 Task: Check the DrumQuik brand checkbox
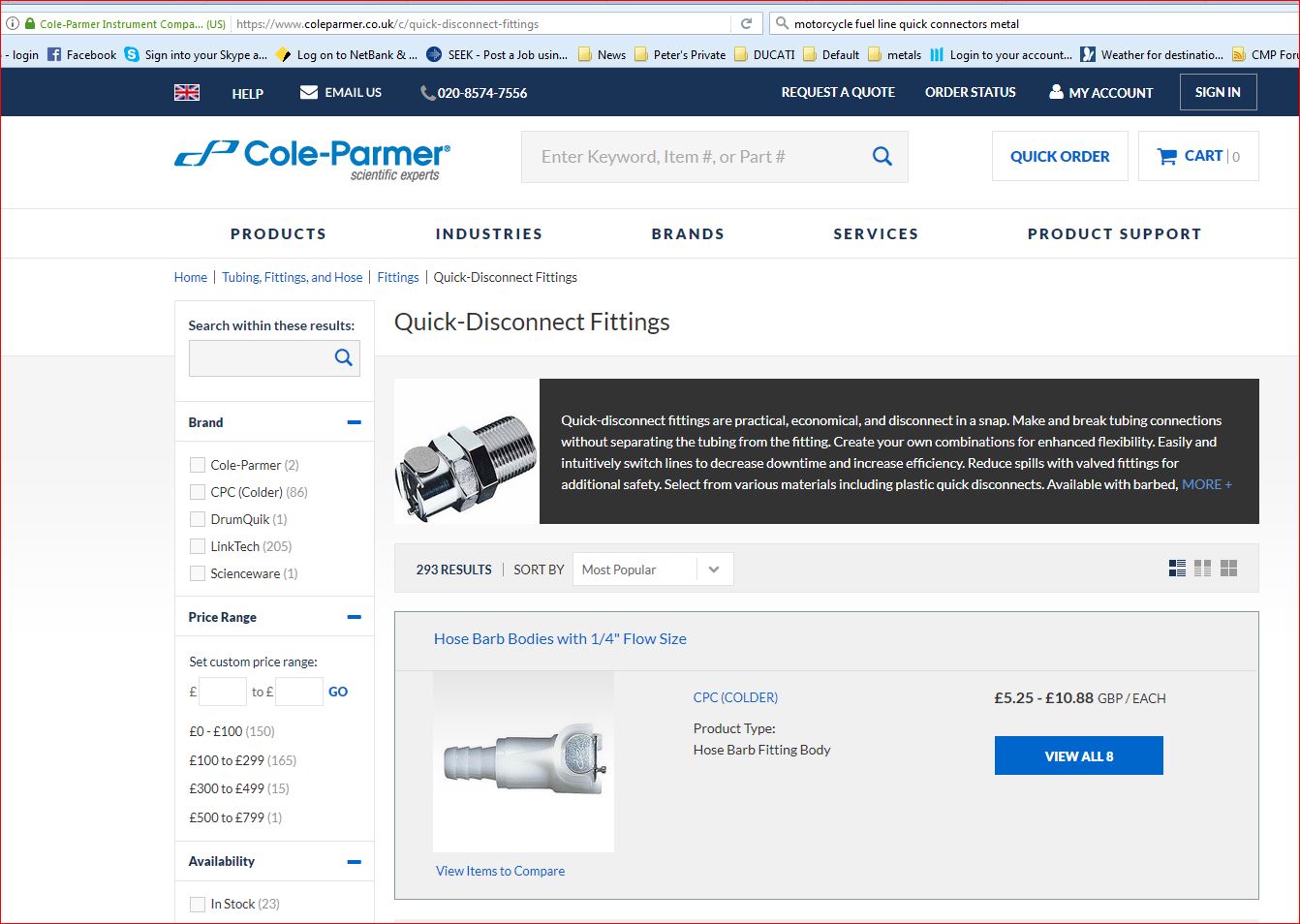point(198,519)
